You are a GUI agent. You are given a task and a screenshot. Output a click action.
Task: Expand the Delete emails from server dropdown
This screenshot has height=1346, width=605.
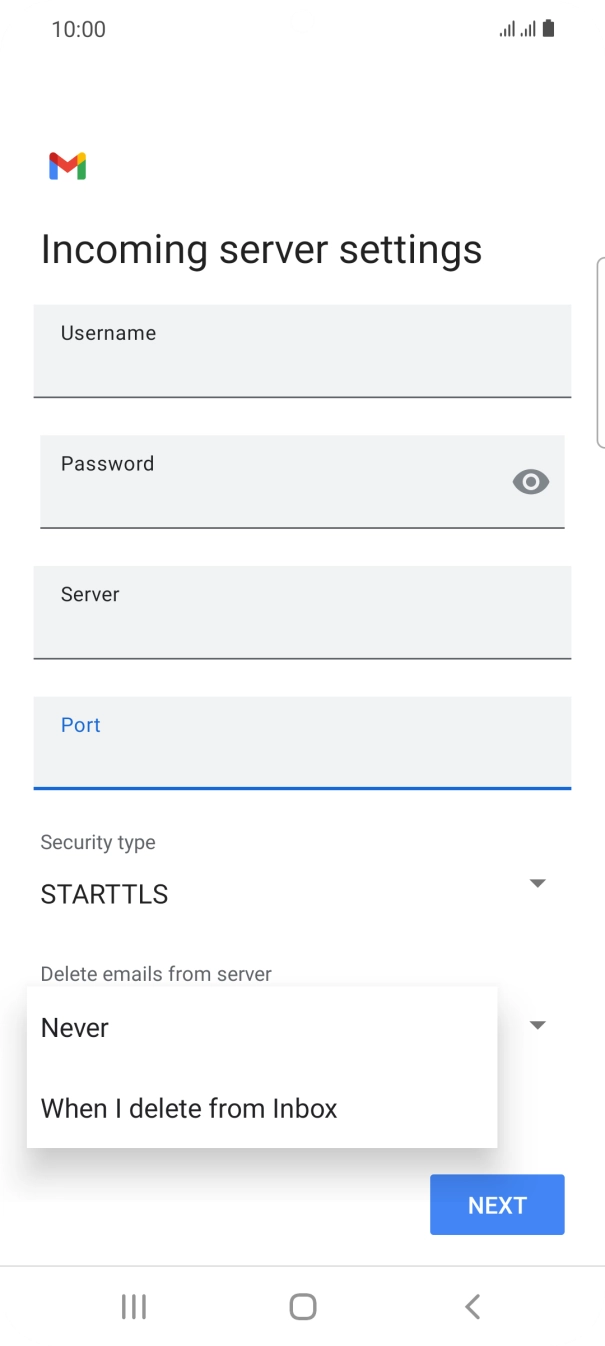pos(537,1025)
